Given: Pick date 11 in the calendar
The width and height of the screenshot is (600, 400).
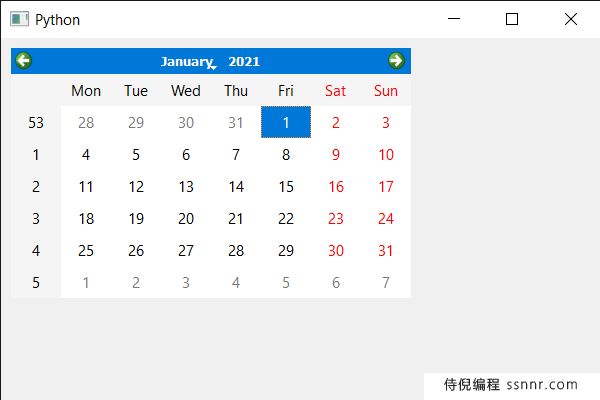Looking at the screenshot, I should (86, 186).
